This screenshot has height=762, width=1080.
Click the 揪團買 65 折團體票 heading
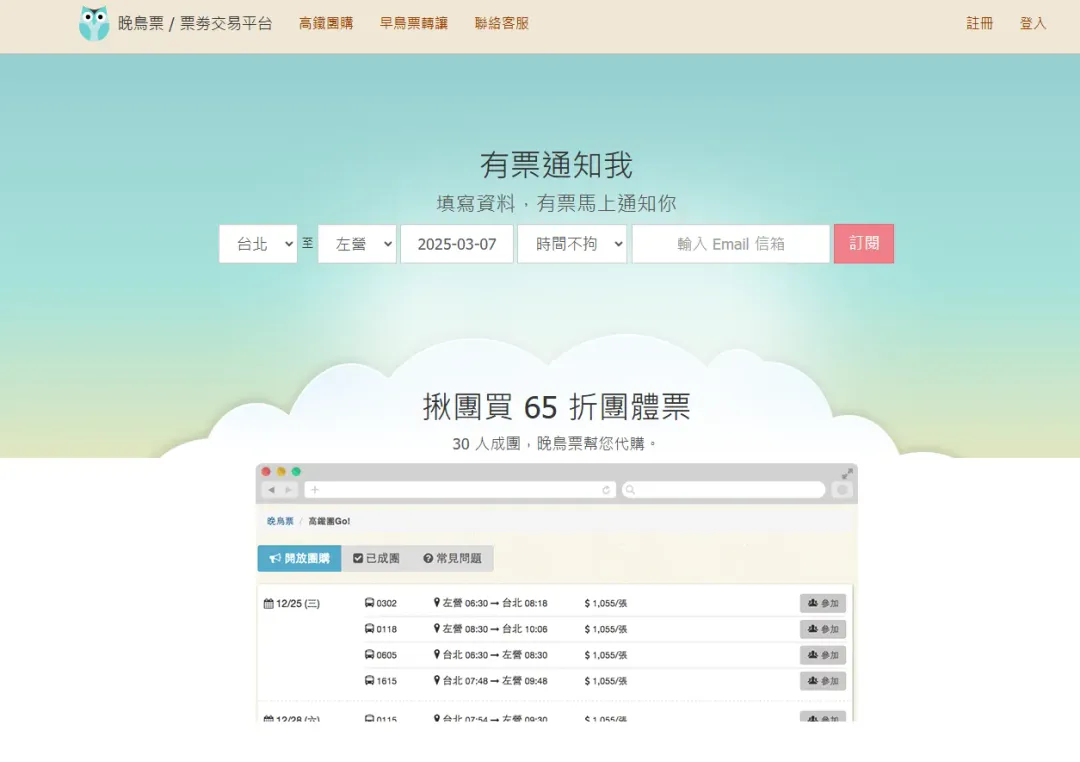point(557,406)
